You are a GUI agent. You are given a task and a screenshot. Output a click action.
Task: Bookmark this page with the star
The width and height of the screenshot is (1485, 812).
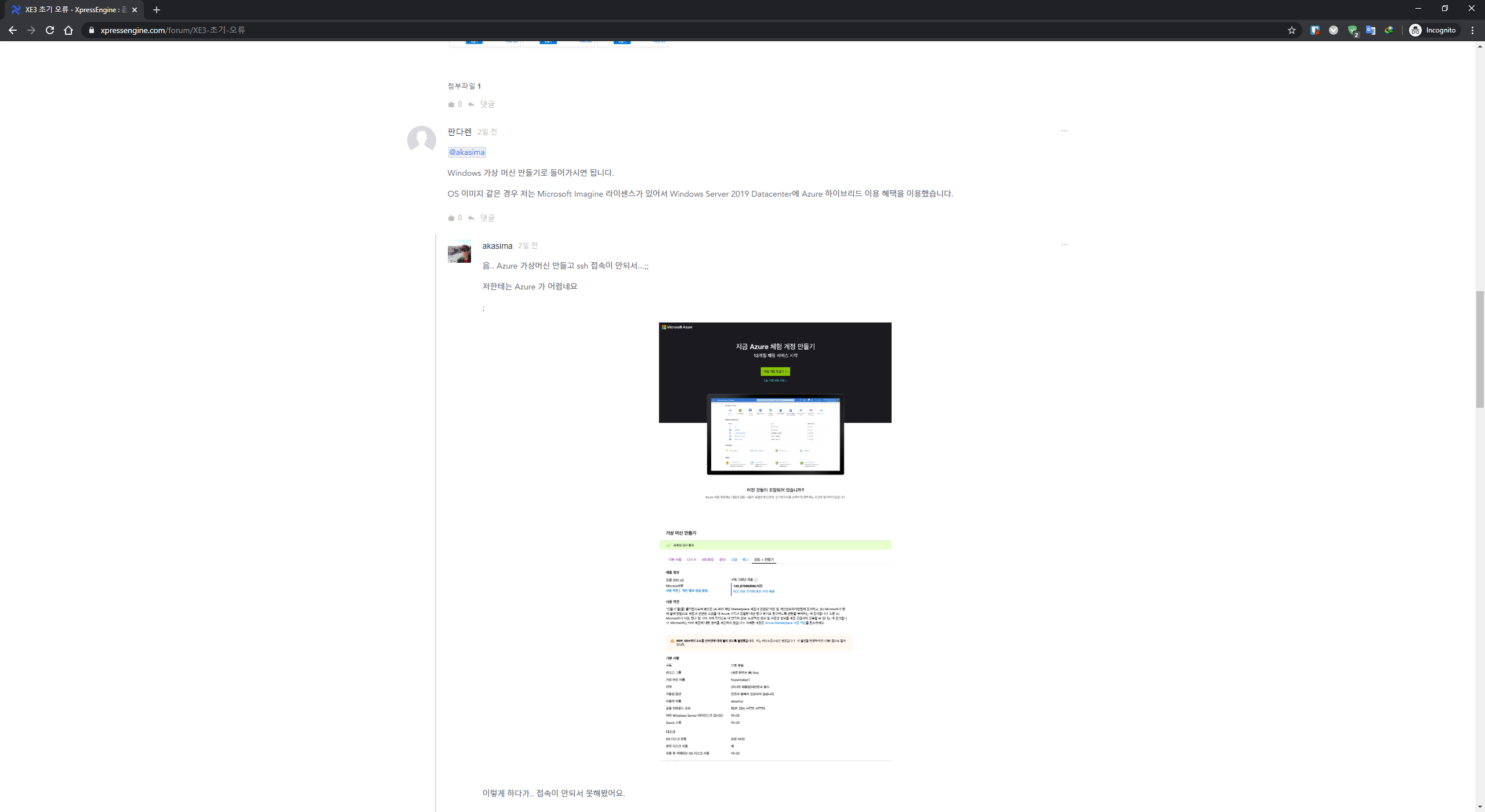(1292, 30)
